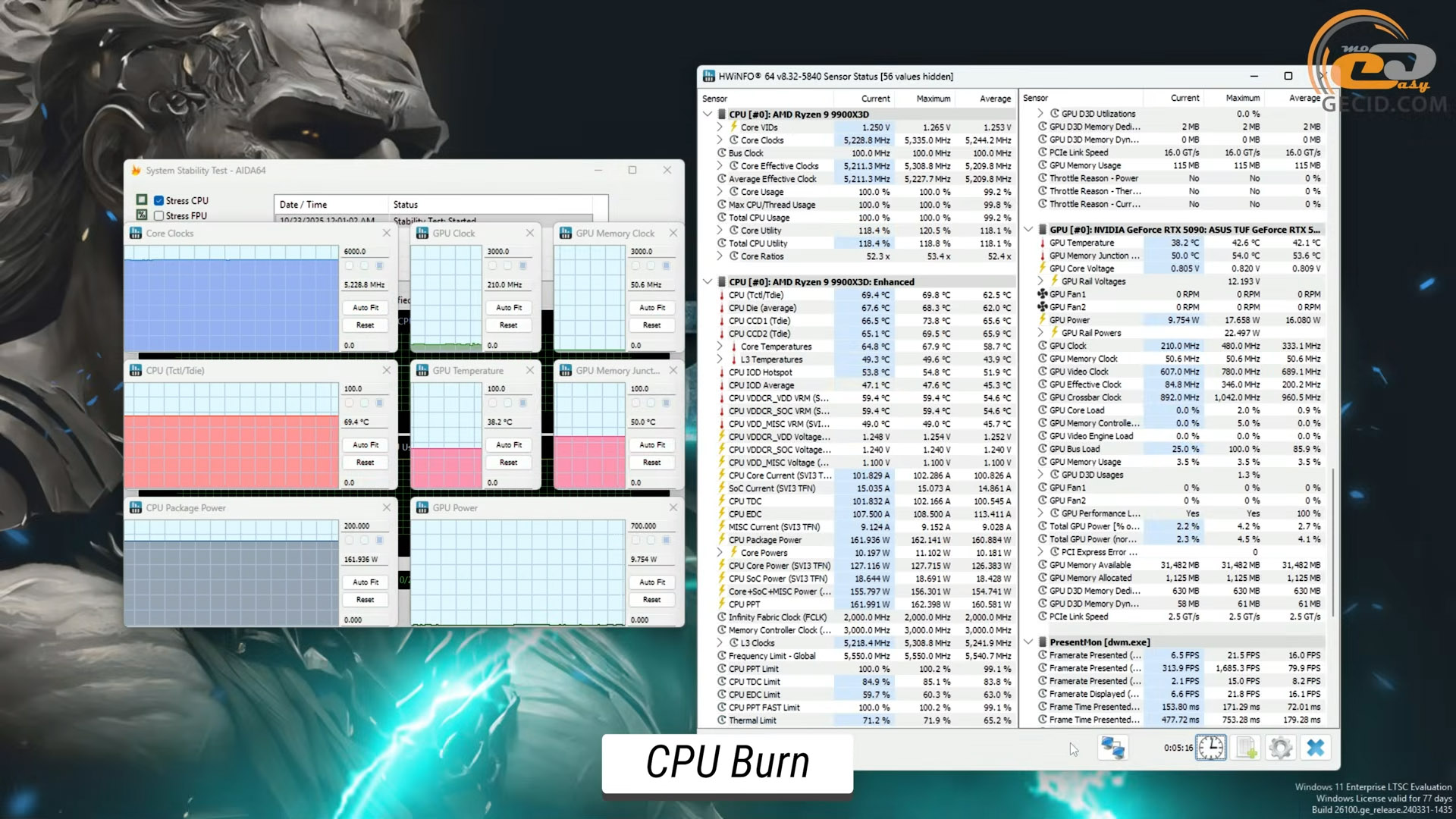Image resolution: width=1456 pixels, height=819 pixels.
Task: Click the logging start sheet icon
Action: tap(1246, 748)
